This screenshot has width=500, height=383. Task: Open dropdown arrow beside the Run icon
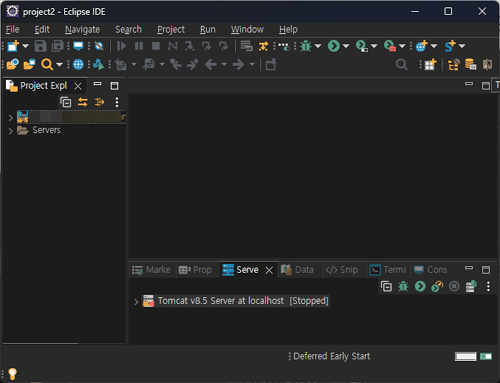(346, 46)
